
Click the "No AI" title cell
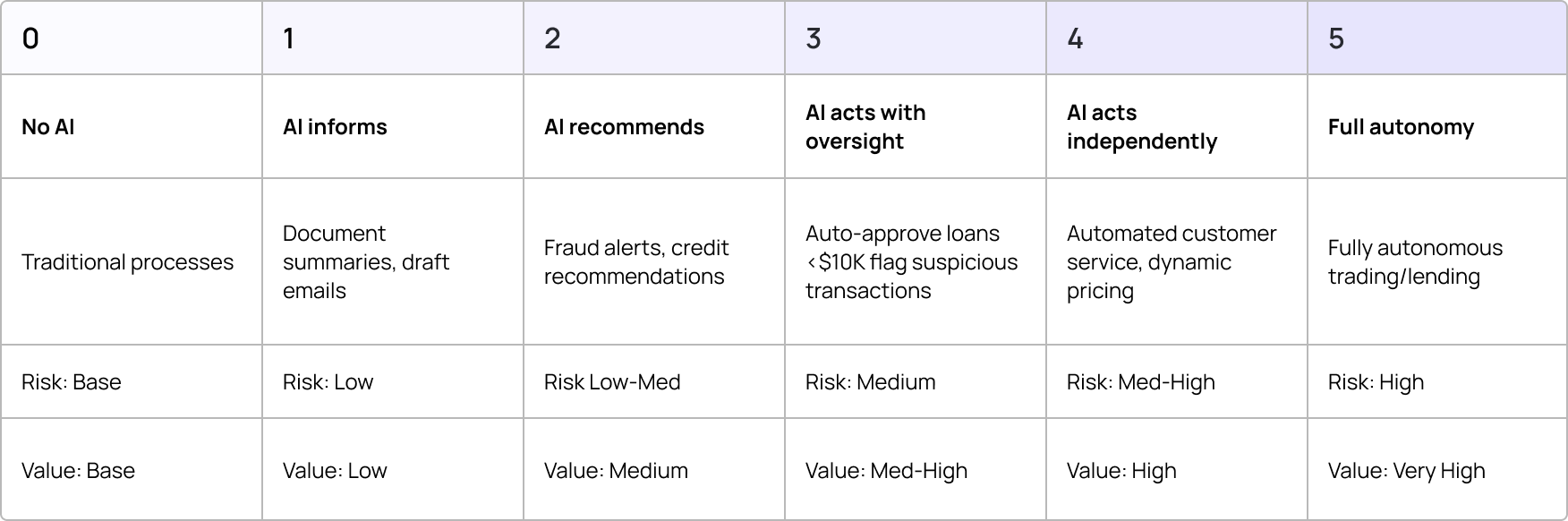48,127
